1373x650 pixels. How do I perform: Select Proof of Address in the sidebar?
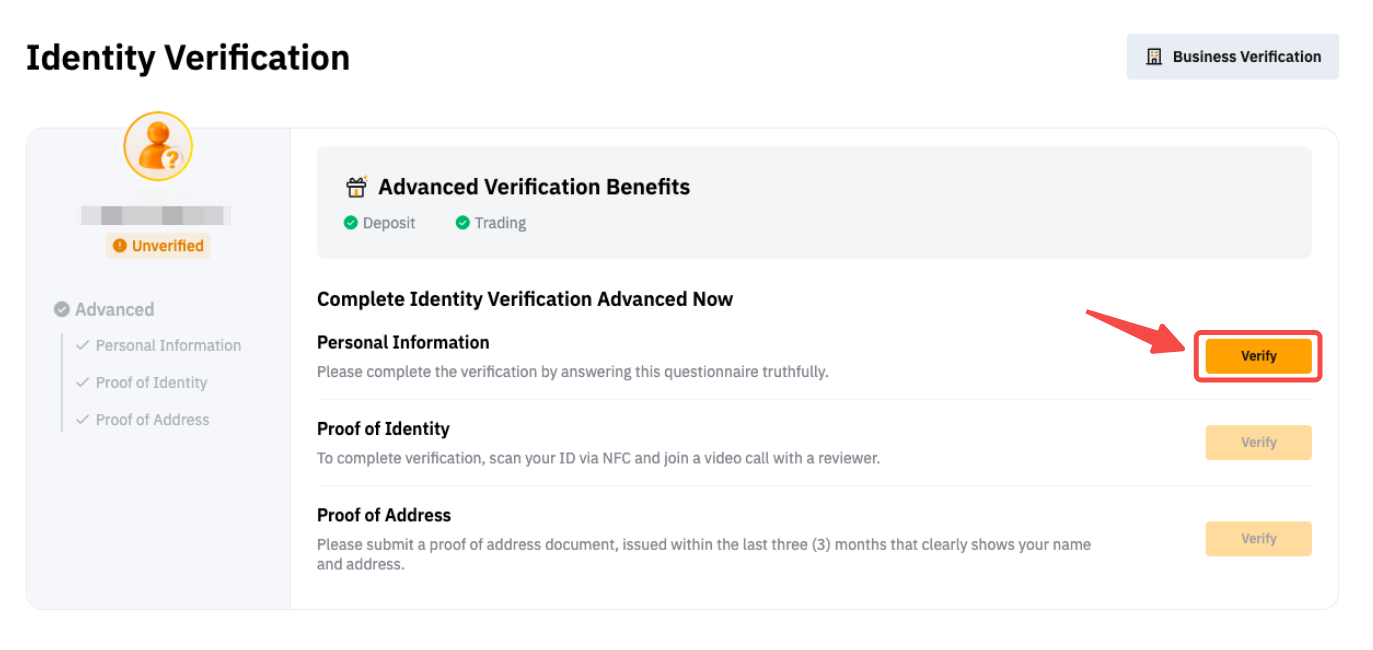(x=152, y=420)
